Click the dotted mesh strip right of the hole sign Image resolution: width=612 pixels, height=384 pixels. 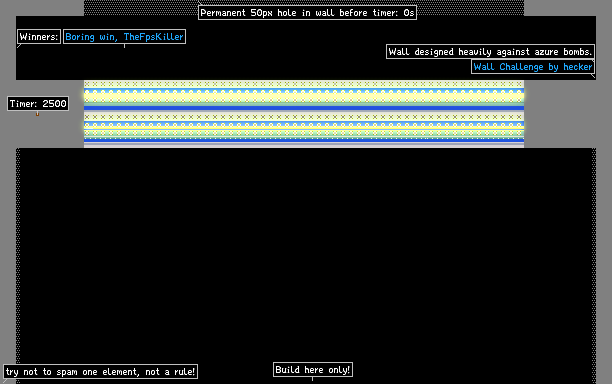(470, 8)
